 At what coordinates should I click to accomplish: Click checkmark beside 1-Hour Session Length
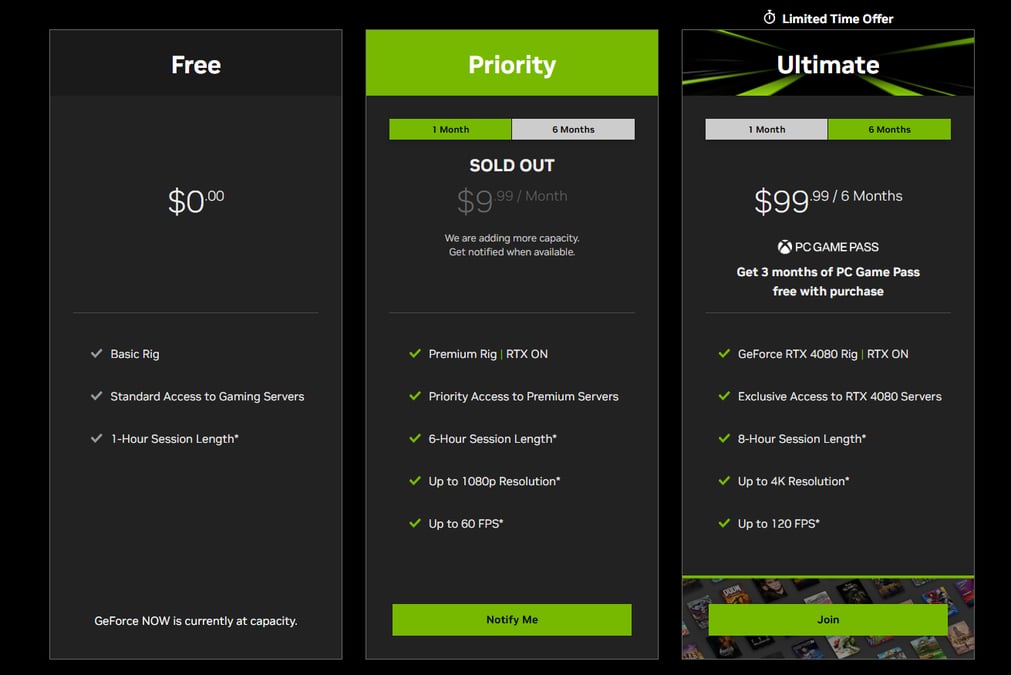pos(97,438)
